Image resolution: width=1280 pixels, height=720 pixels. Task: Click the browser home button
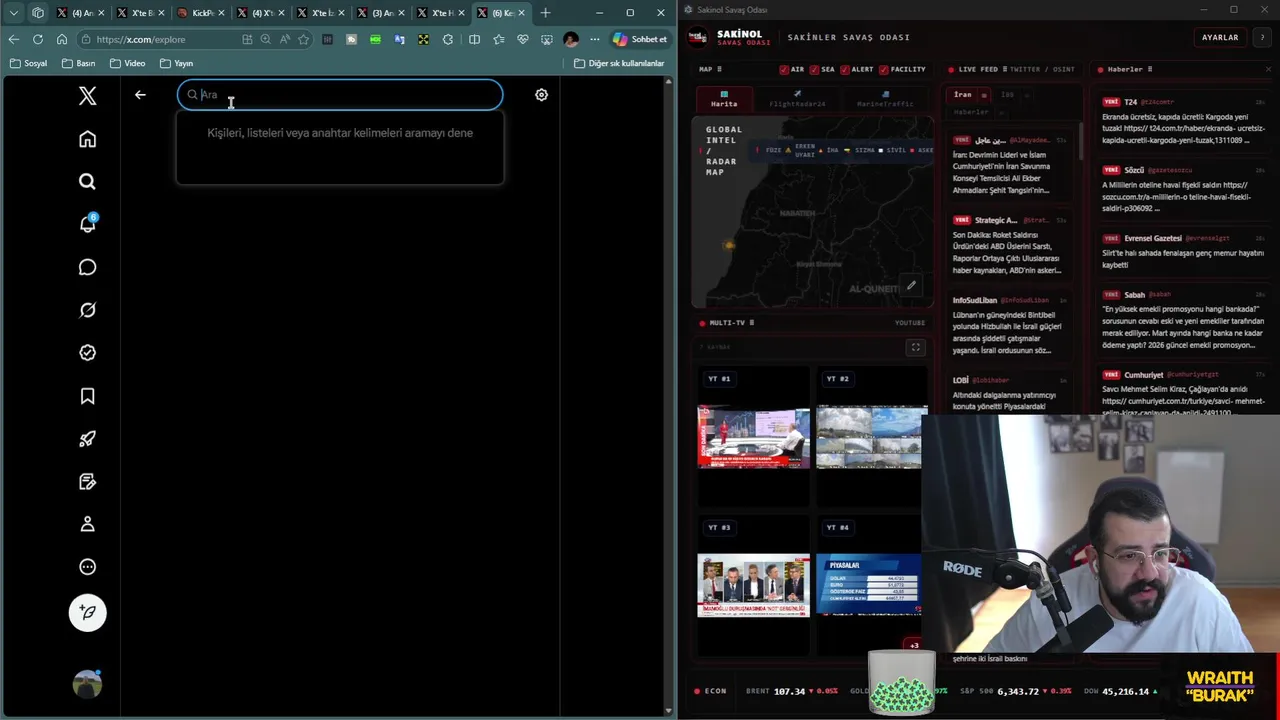[62, 39]
